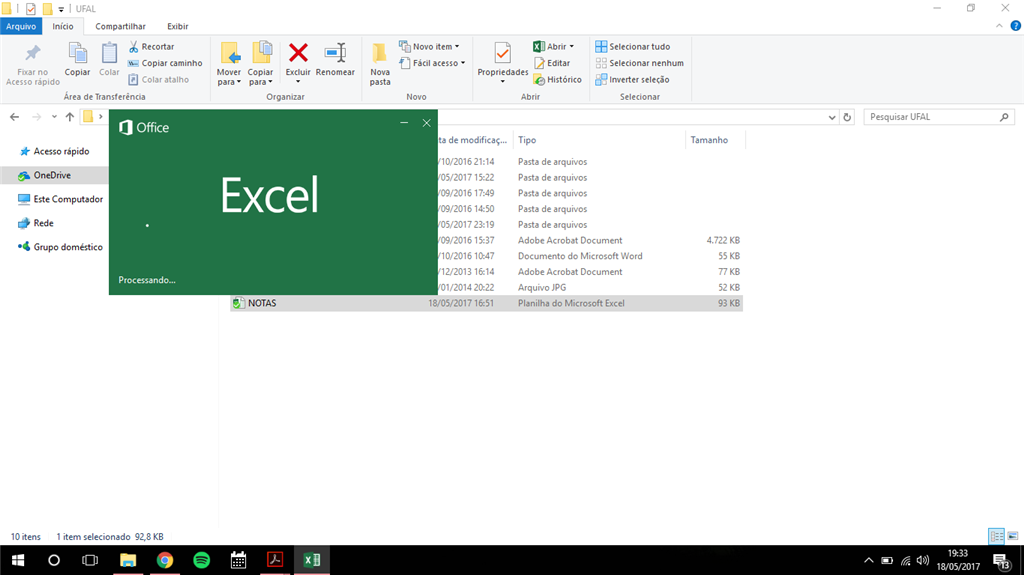The image size is (1024, 575).
Task: Cut selection with Recortar
Action: pos(152,46)
